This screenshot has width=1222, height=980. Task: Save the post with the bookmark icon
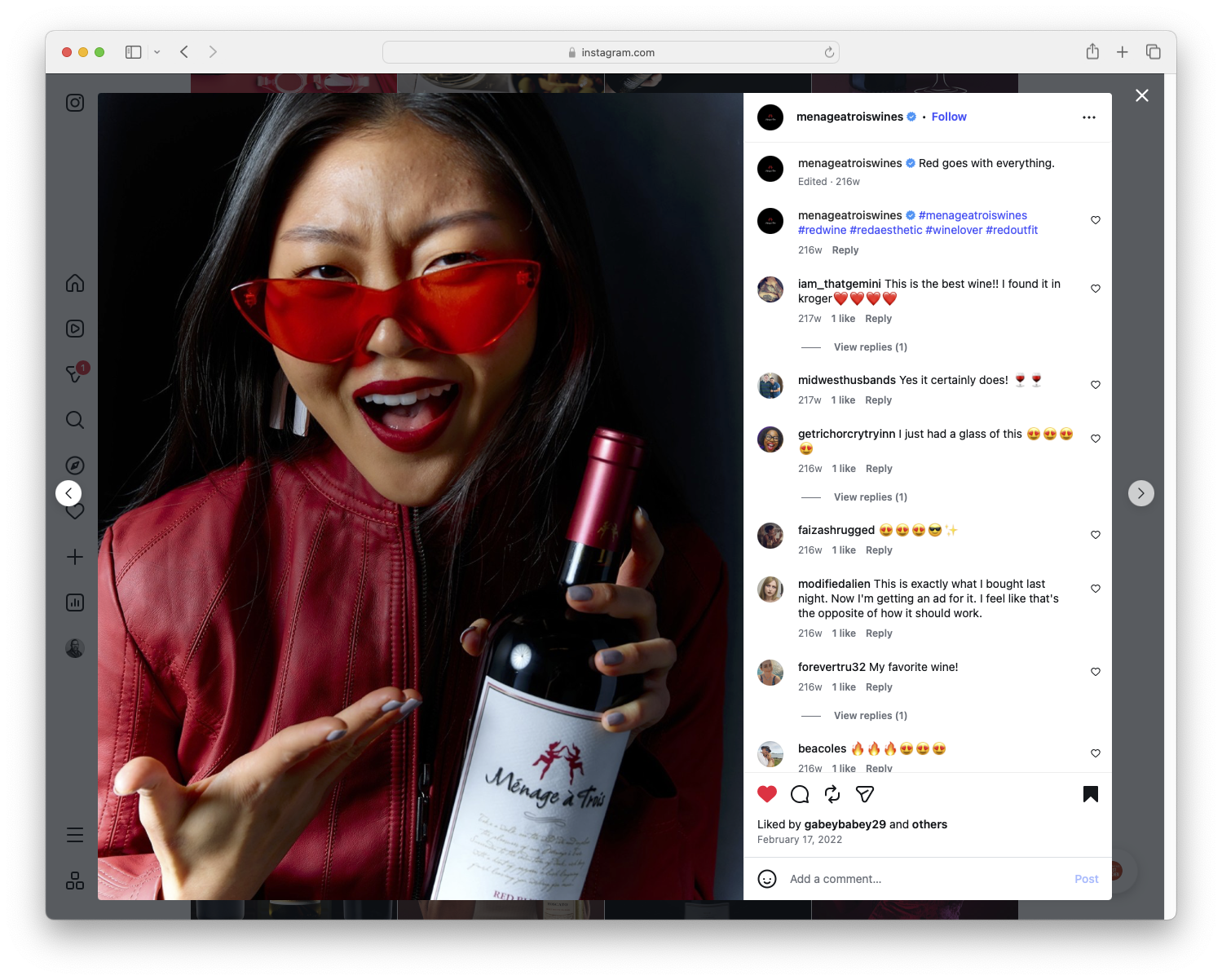click(1090, 793)
